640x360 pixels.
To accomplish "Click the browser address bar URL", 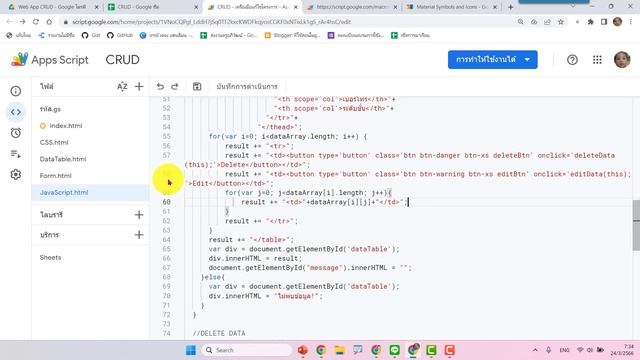I will click(x=211, y=22).
